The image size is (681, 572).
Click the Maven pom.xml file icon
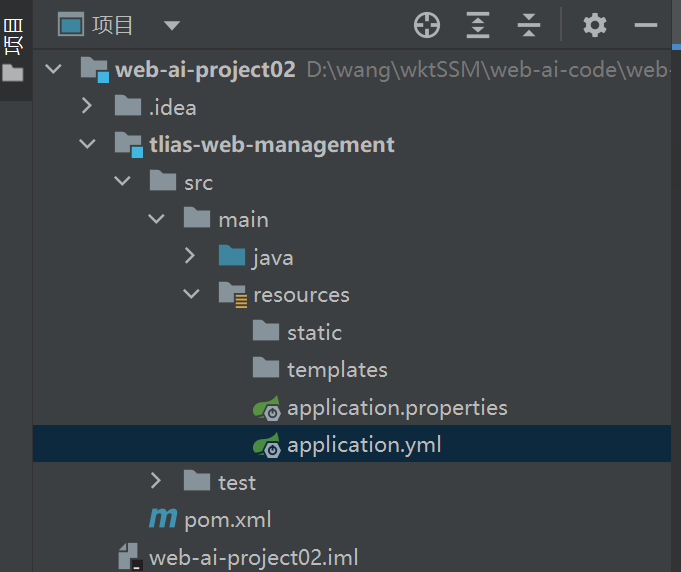(x=162, y=519)
